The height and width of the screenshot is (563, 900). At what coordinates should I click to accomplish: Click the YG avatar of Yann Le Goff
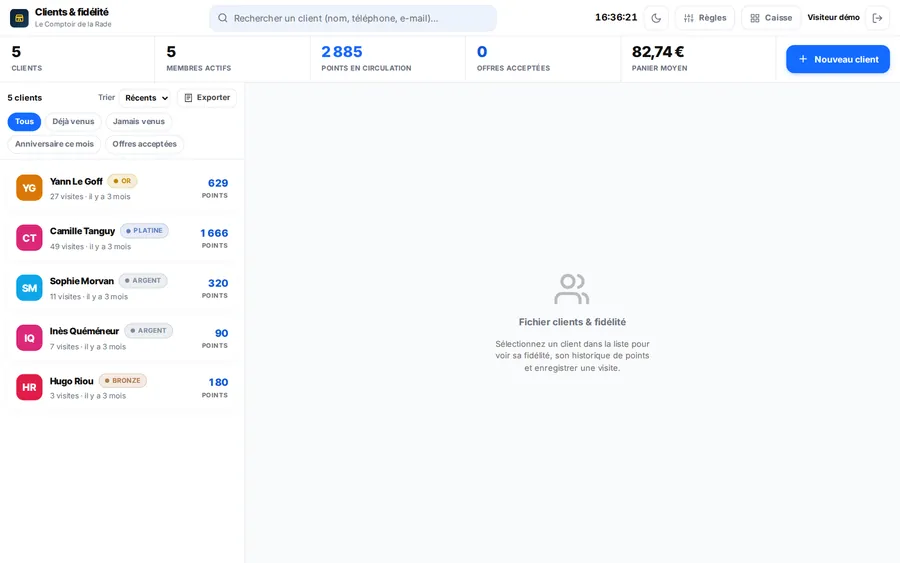pos(29,188)
